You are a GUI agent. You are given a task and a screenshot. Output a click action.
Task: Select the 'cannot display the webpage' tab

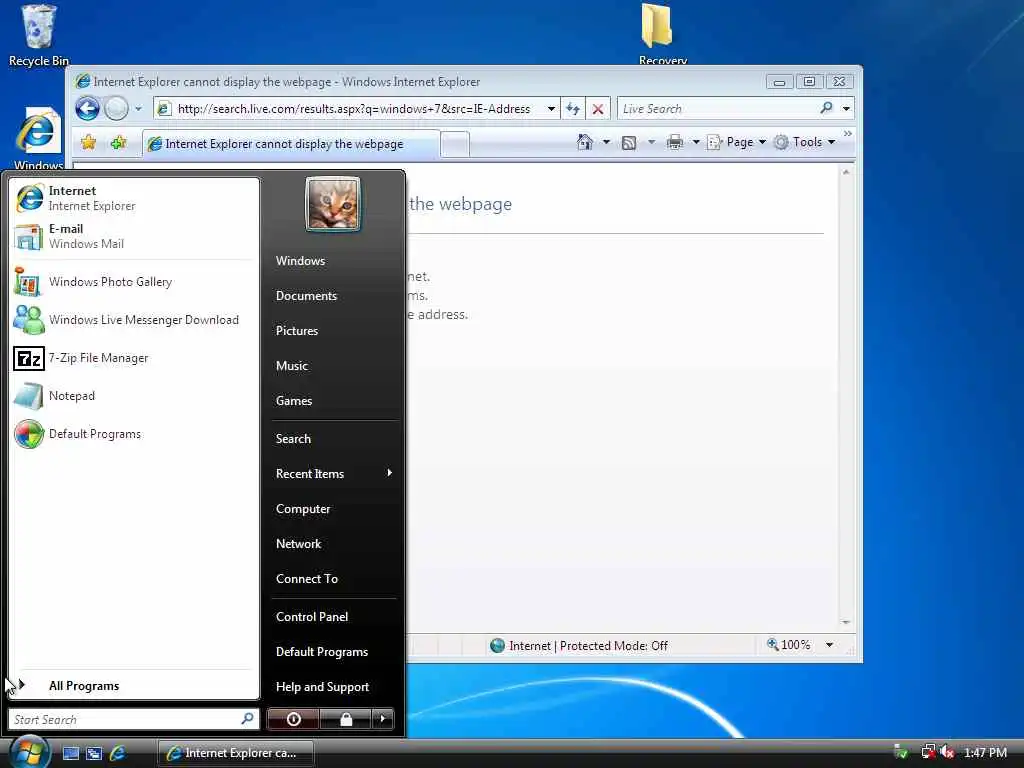[x=291, y=144]
